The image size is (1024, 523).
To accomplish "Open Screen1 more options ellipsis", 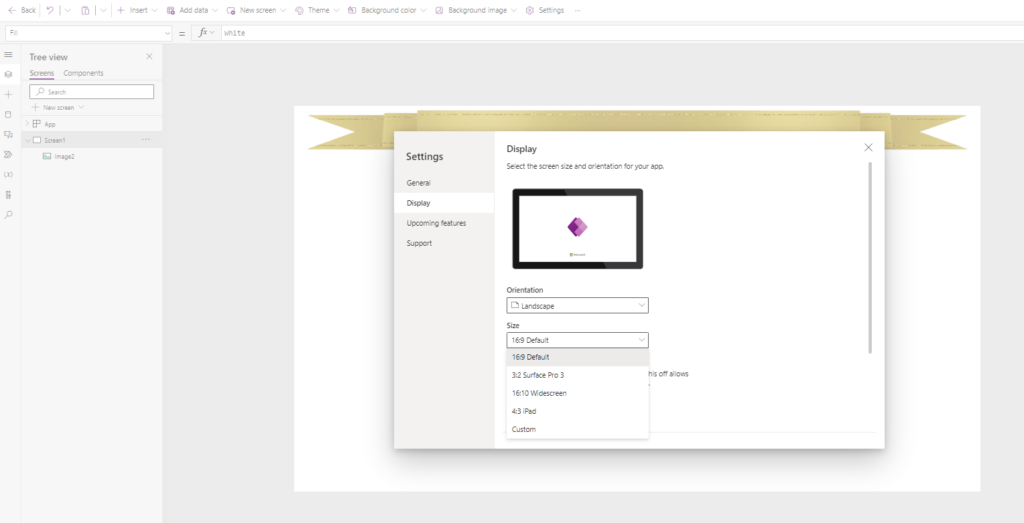I will coord(146,140).
